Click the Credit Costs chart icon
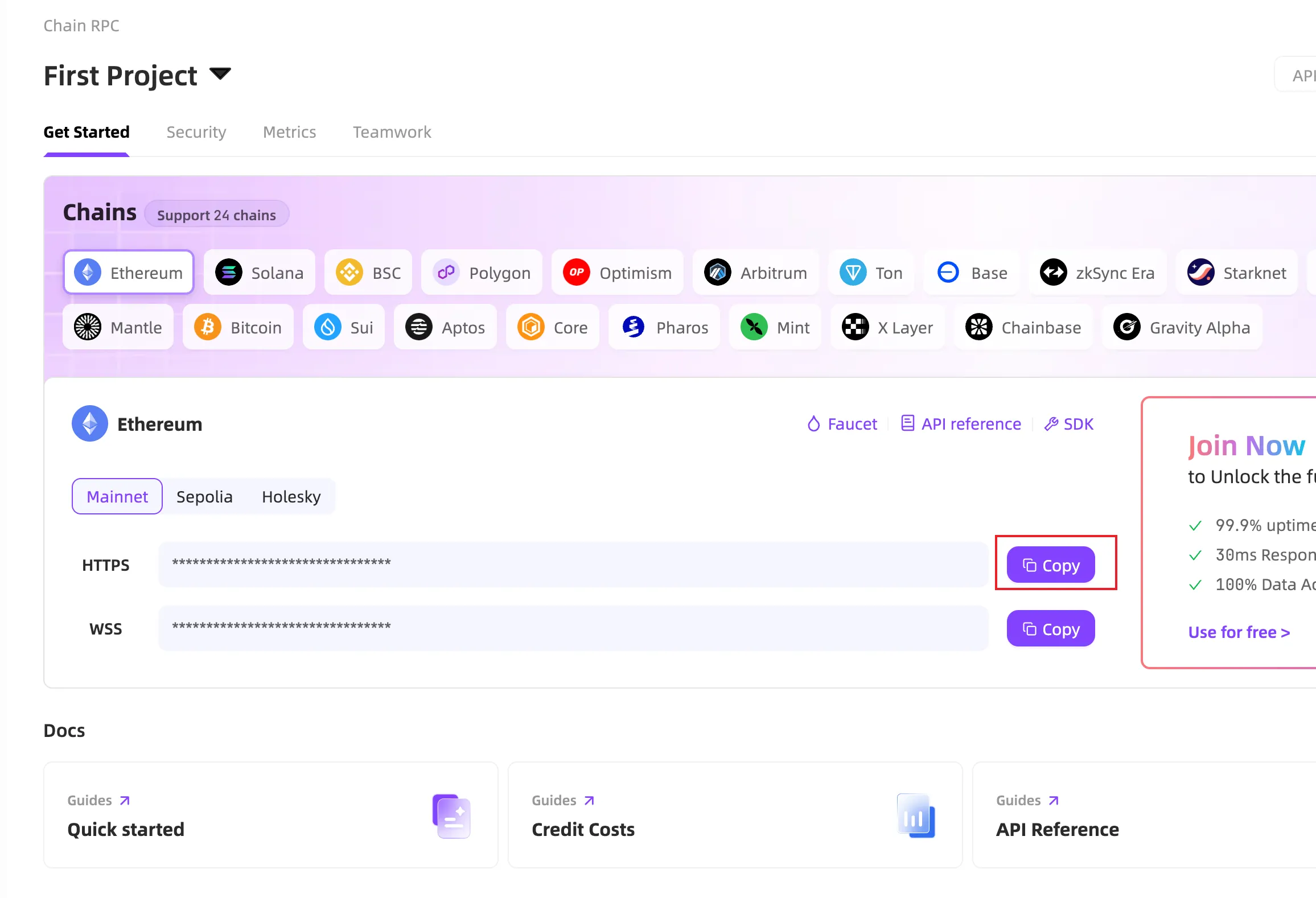Screen dimensions: 1316x898 (x=916, y=816)
